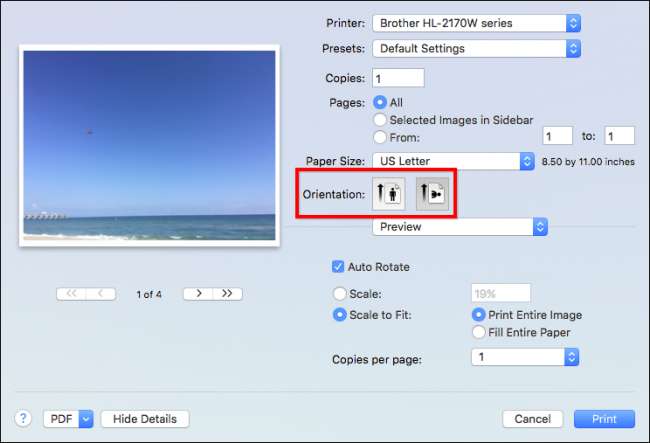
Task: Select landscape orientation icon
Action: point(432,194)
